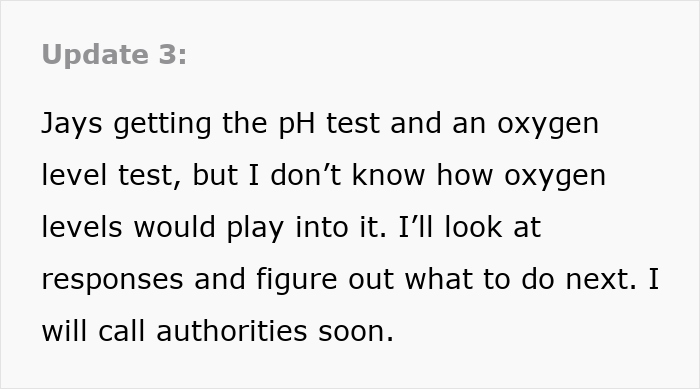Click the 'pH' text
This screenshot has width=700, height=389.
point(297,124)
